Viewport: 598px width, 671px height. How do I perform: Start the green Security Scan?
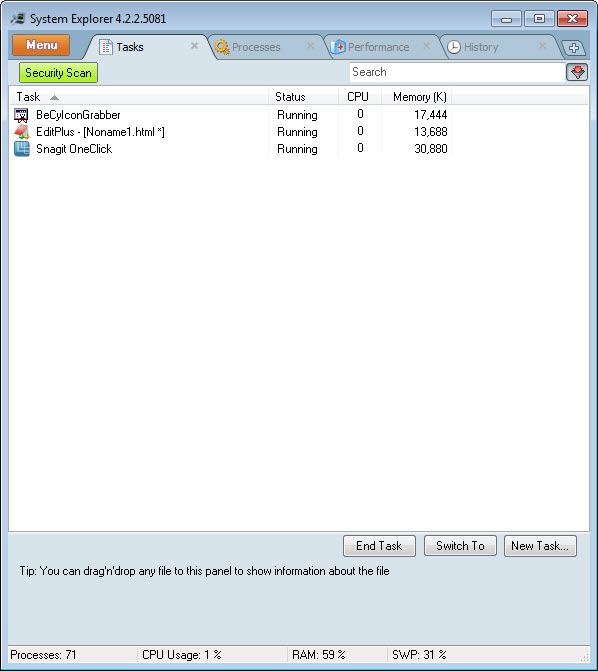58,73
